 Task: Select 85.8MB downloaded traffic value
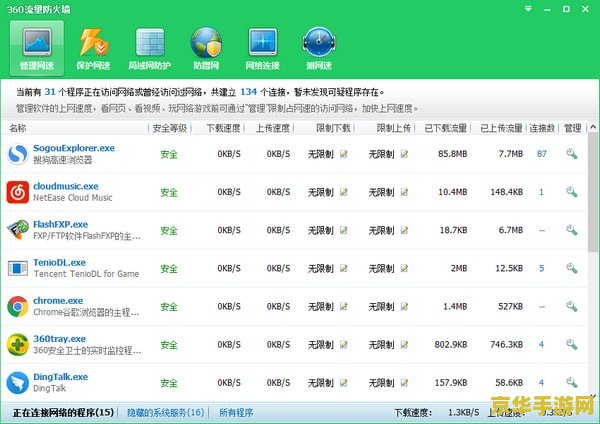point(452,154)
